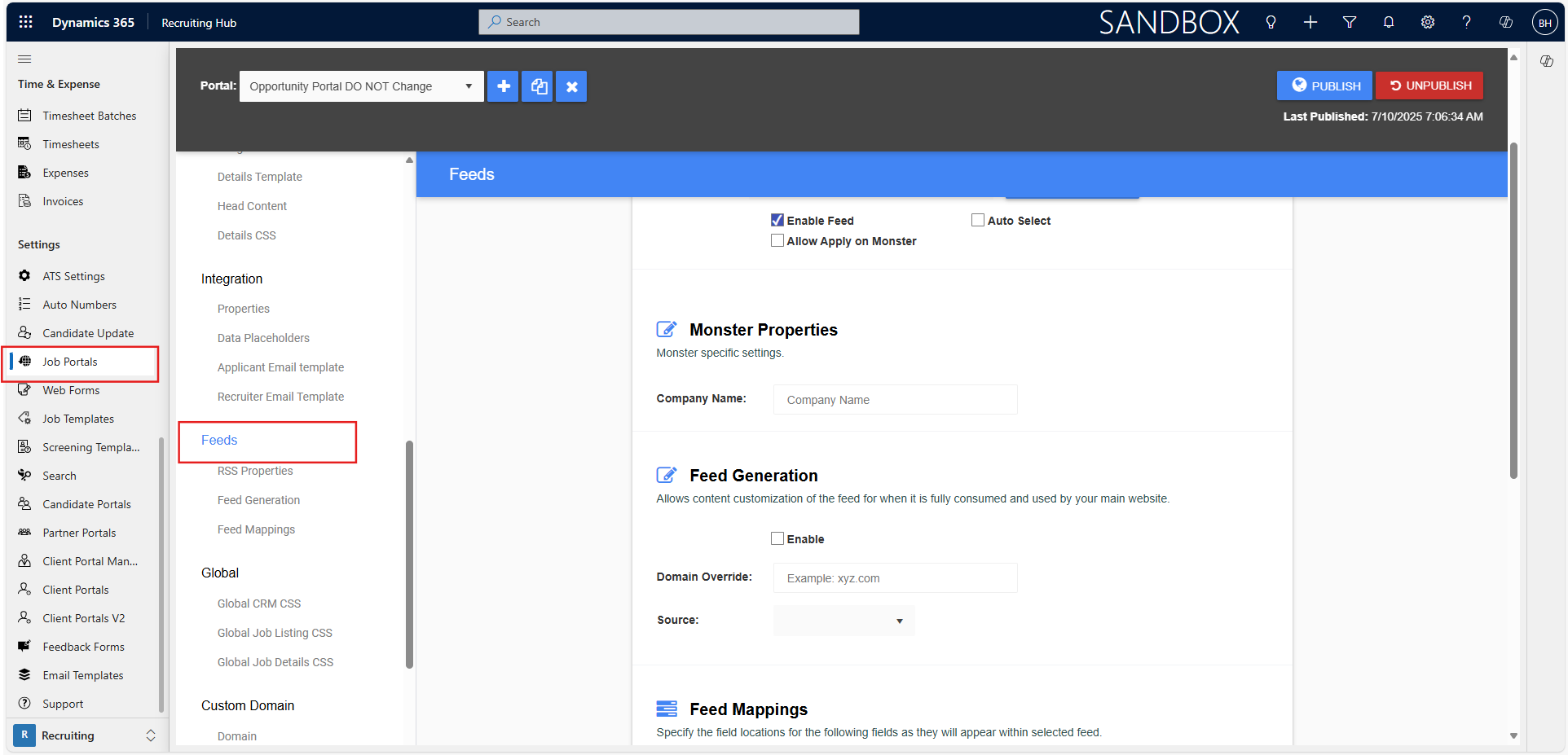Click the Candidate Update icon
This screenshot has width=1568, height=755.
[24, 332]
